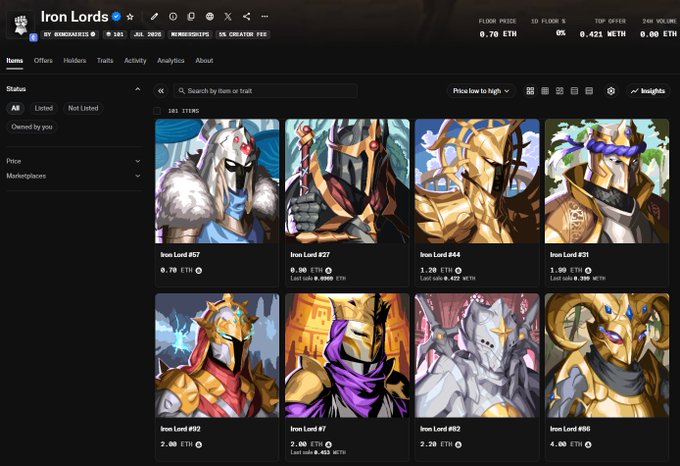
Task: Select the Not Listed status filter
Action: click(83, 108)
